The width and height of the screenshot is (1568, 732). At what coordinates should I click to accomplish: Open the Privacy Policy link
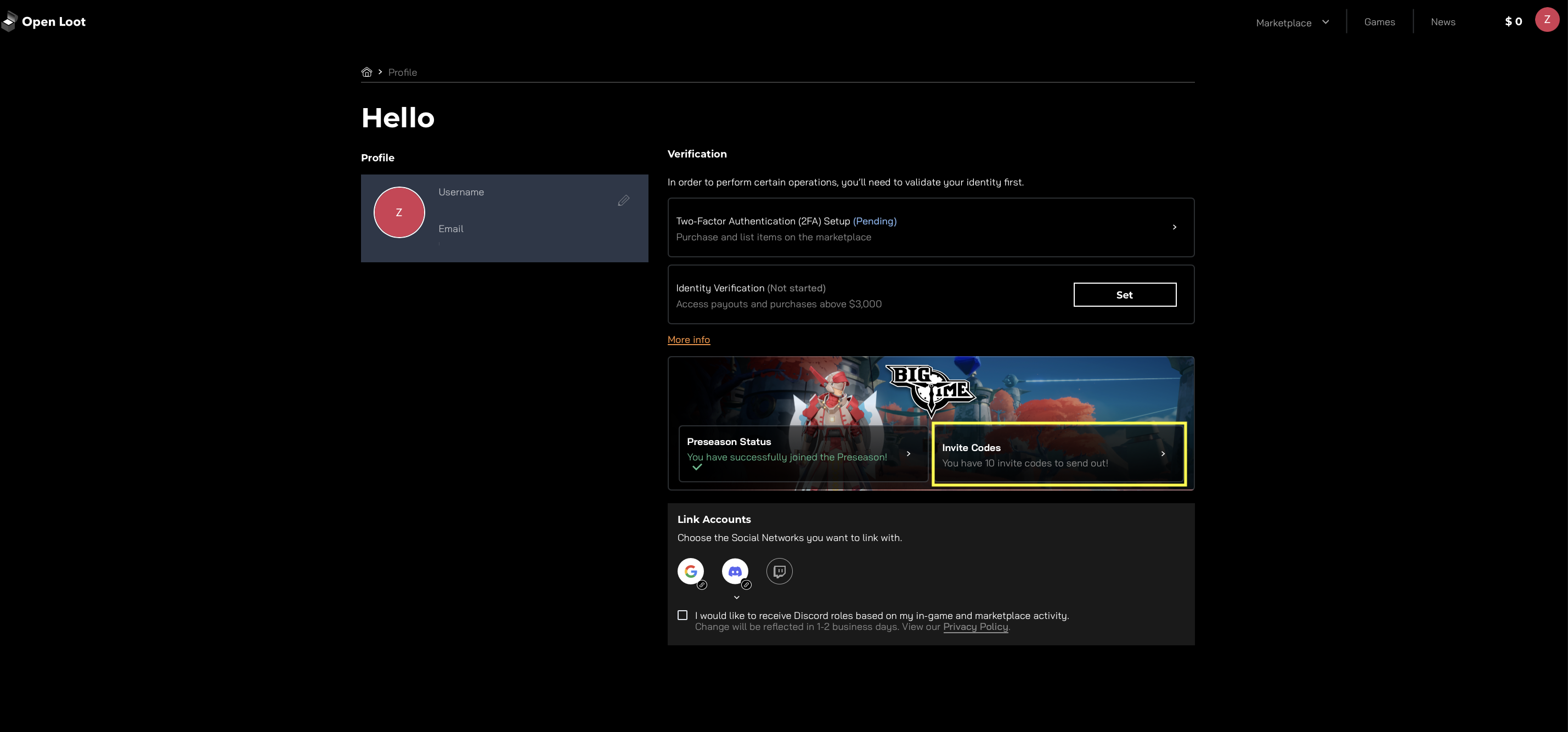point(975,627)
